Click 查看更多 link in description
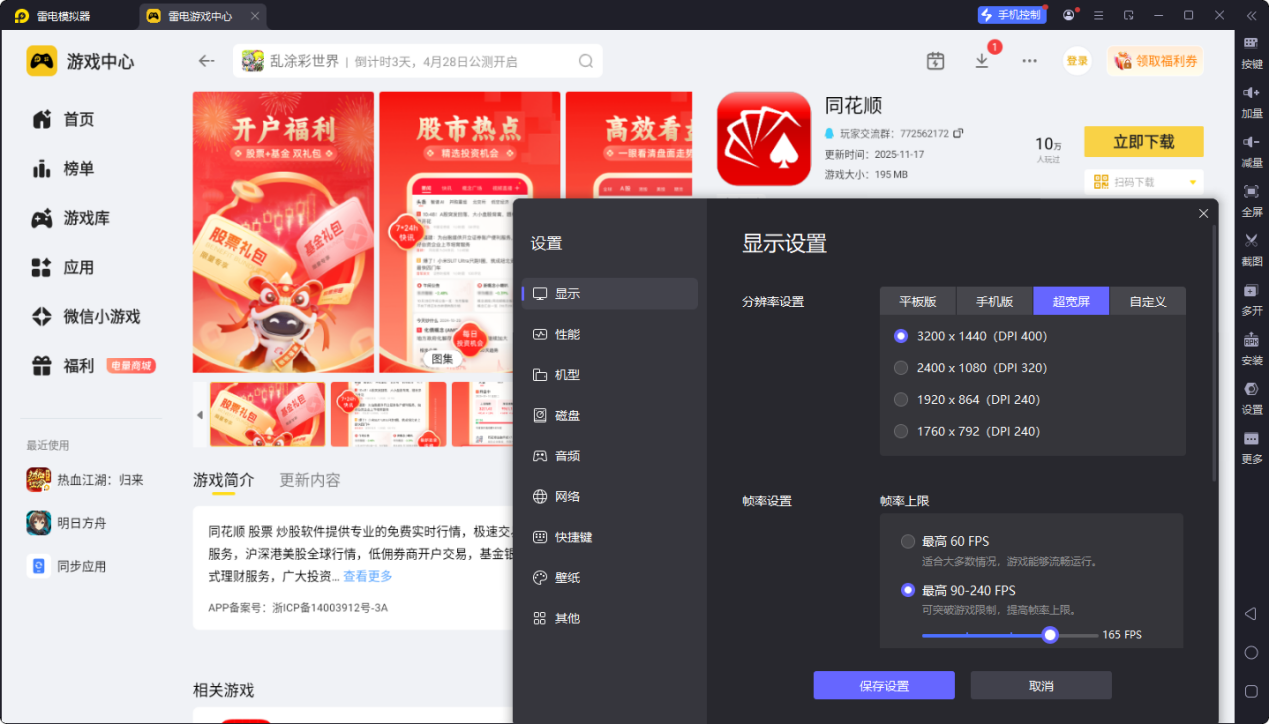The image size is (1269, 724). click(368, 576)
